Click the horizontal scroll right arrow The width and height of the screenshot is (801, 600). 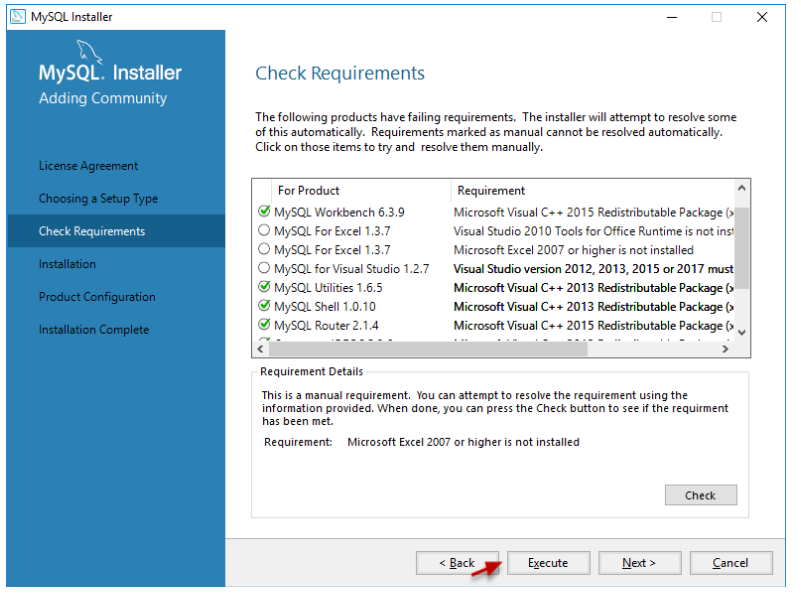(725, 349)
